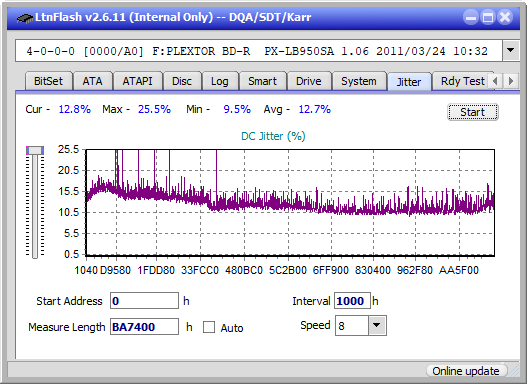Select the PLEXTOR BD-R drive entry field
The width and height of the screenshot is (527, 384).
coord(259,51)
